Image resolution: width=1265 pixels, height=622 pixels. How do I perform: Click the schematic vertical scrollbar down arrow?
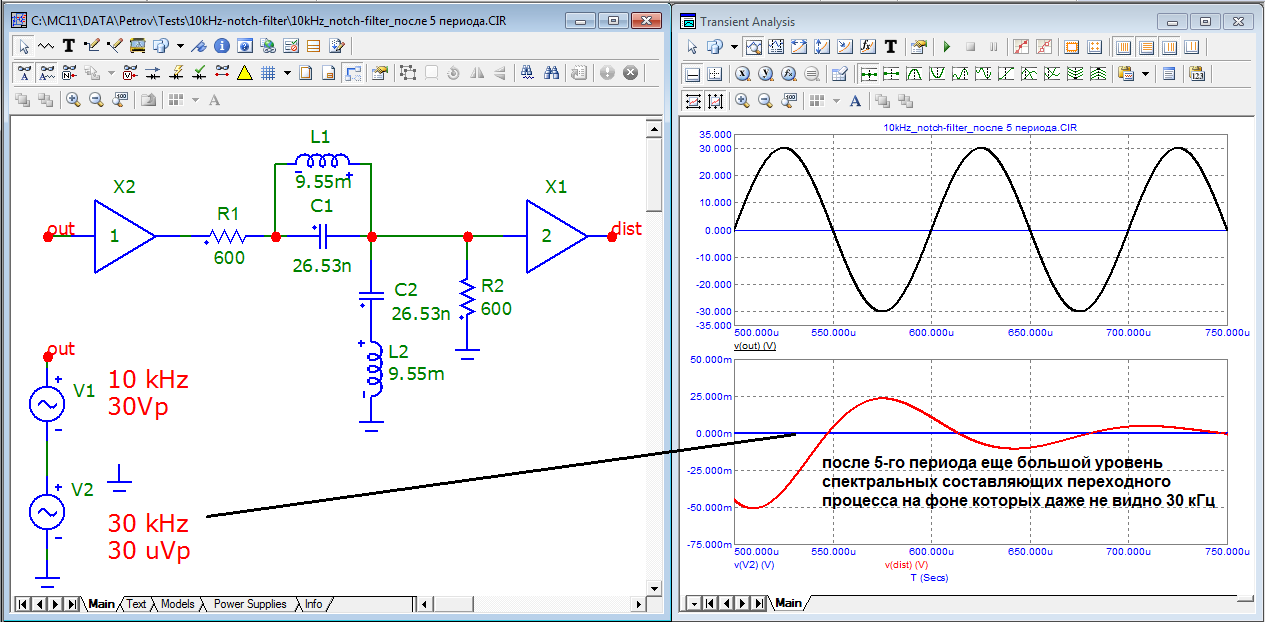[x=654, y=587]
